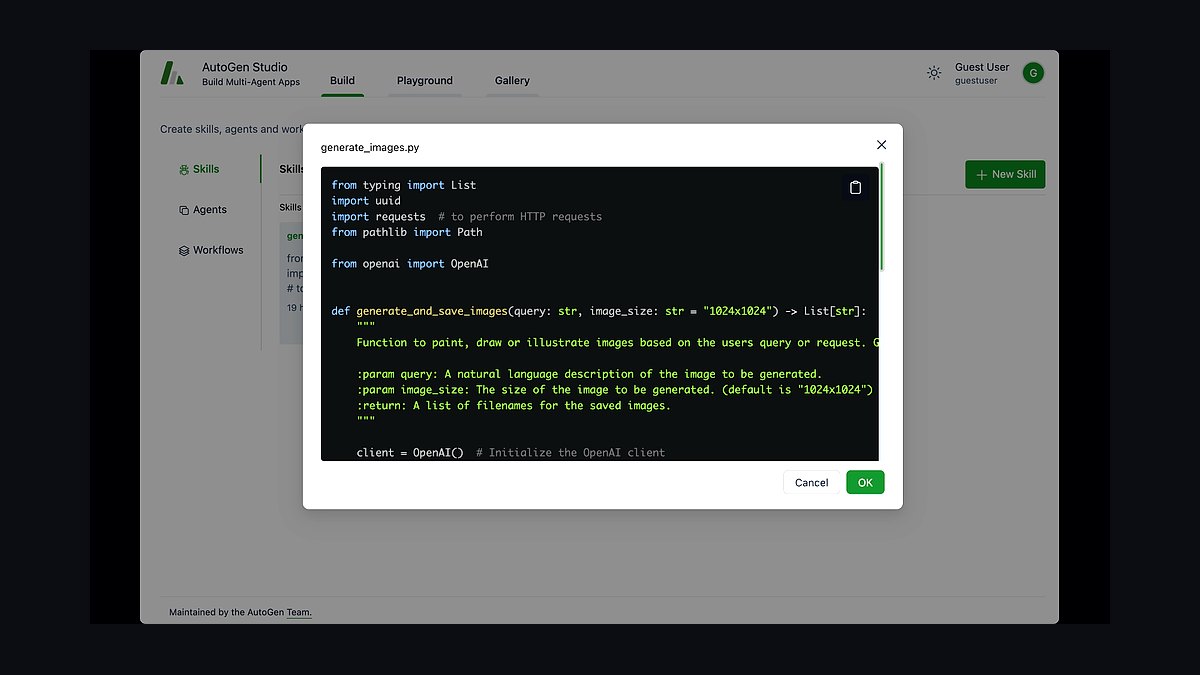Viewport: 1200px width, 675px height.
Task: Click the ":param query:" docstring line
Action: coord(589,374)
